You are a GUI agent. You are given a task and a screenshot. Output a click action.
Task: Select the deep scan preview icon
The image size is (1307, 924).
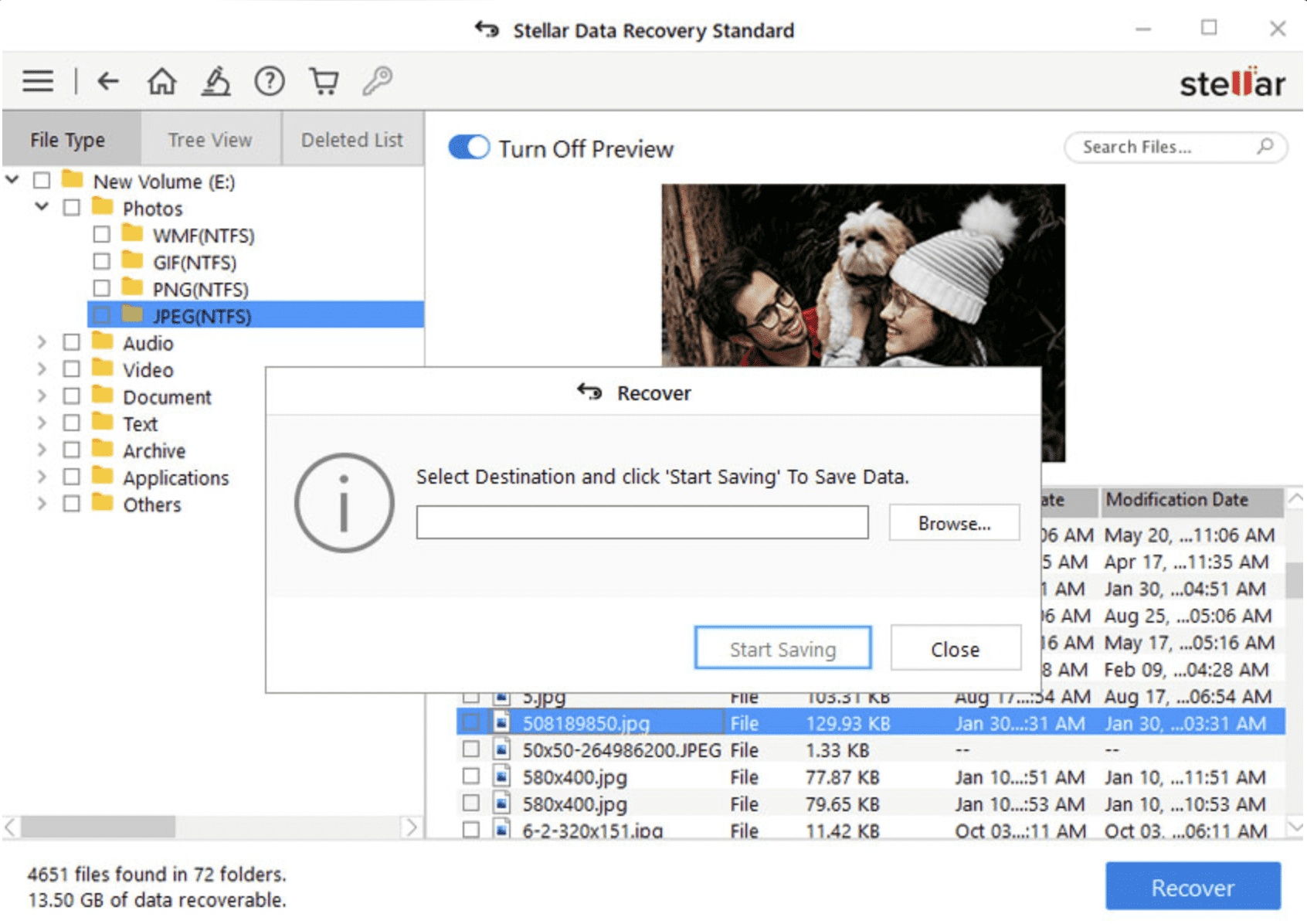click(x=216, y=80)
